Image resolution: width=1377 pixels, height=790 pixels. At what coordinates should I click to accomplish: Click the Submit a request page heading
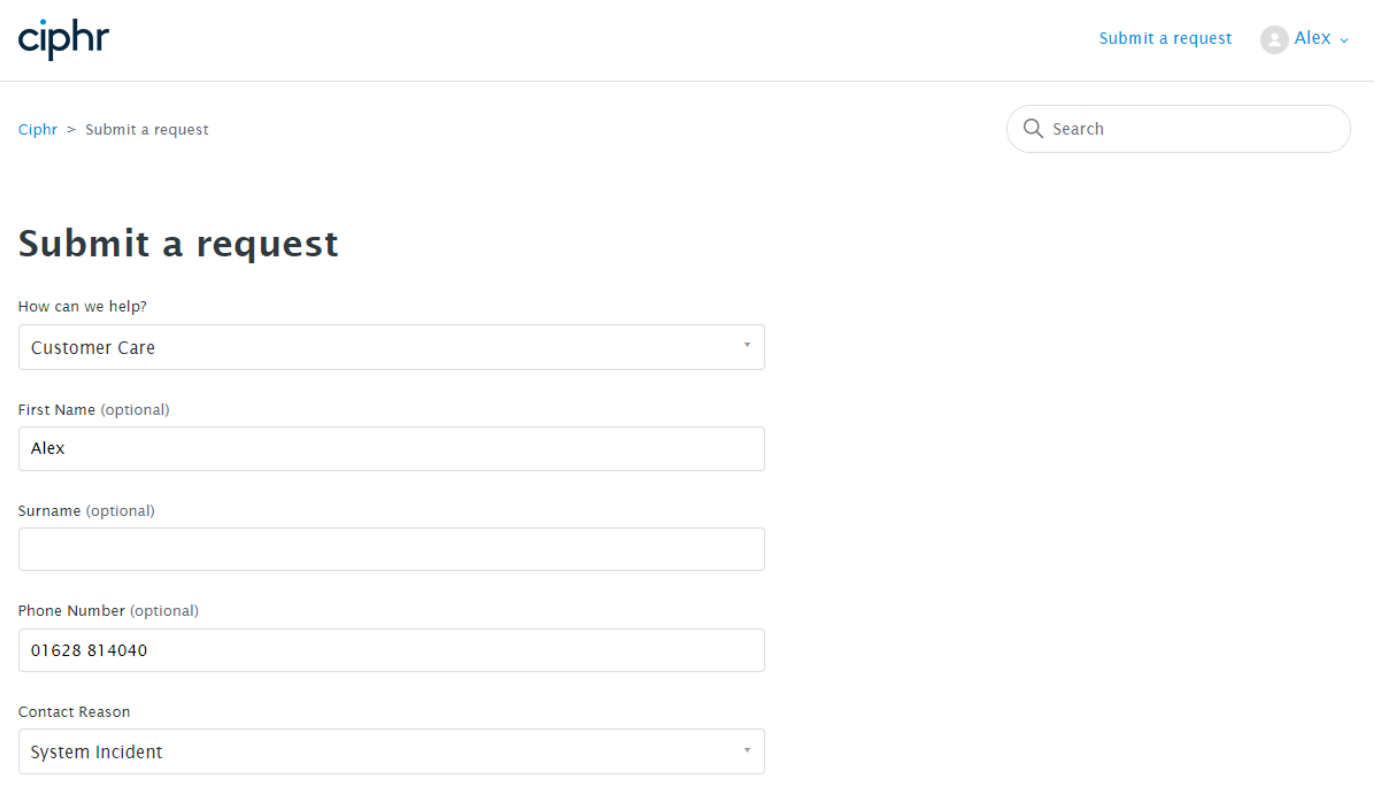[178, 243]
